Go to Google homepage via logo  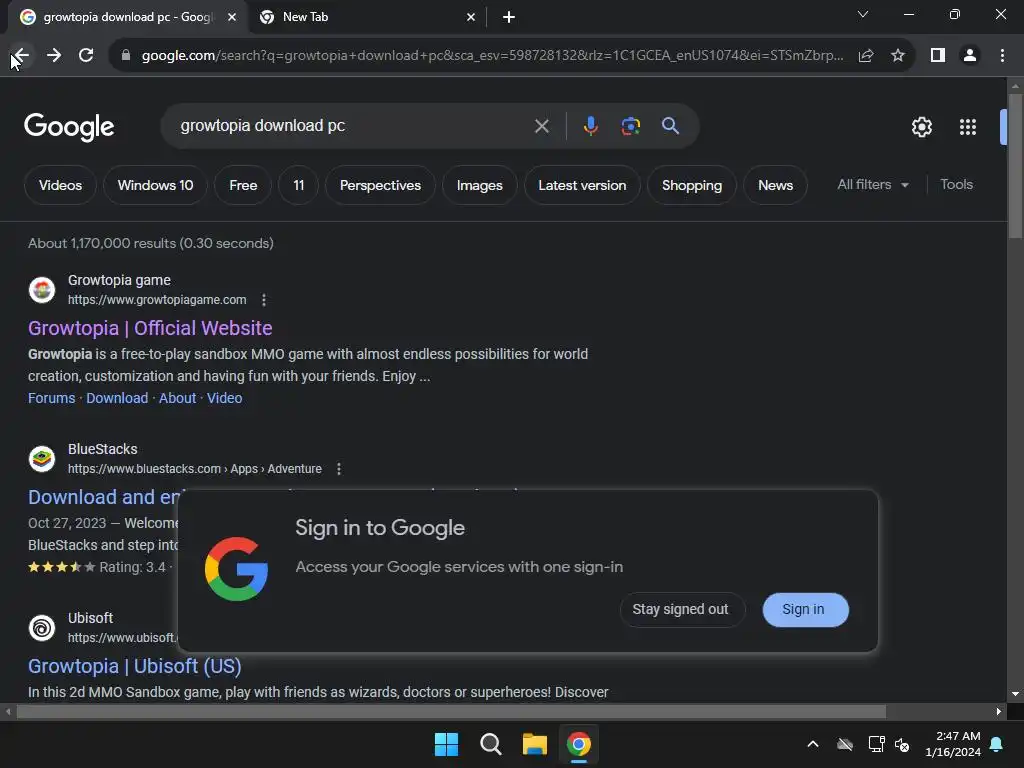pos(69,127)
